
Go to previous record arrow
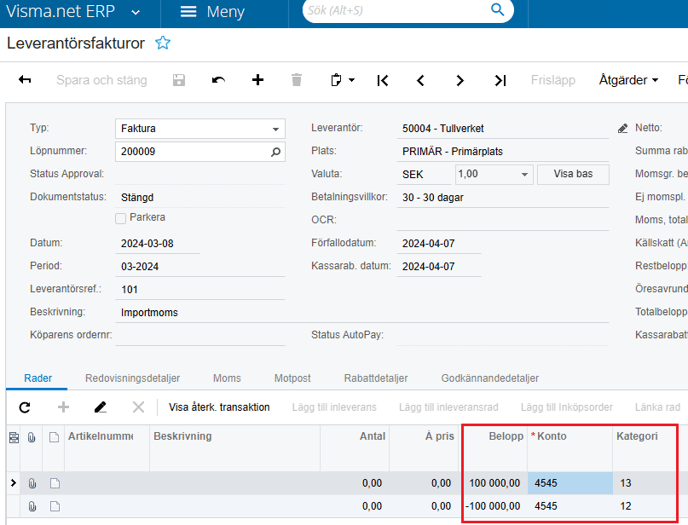(420, 80)
